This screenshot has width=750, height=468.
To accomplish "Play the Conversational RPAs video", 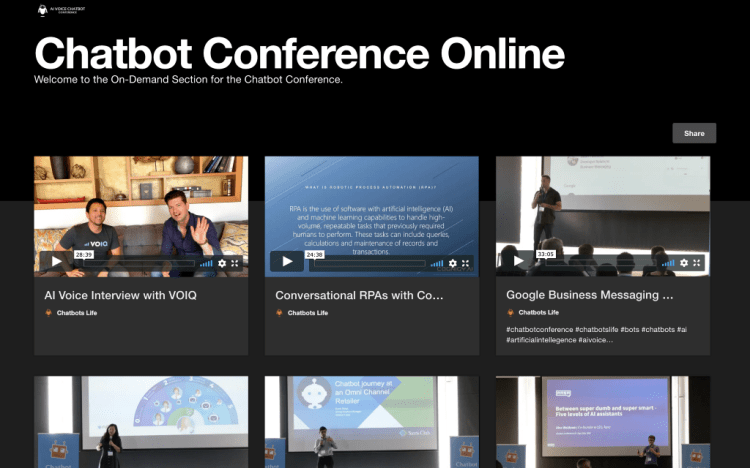I will click(287, 262).
